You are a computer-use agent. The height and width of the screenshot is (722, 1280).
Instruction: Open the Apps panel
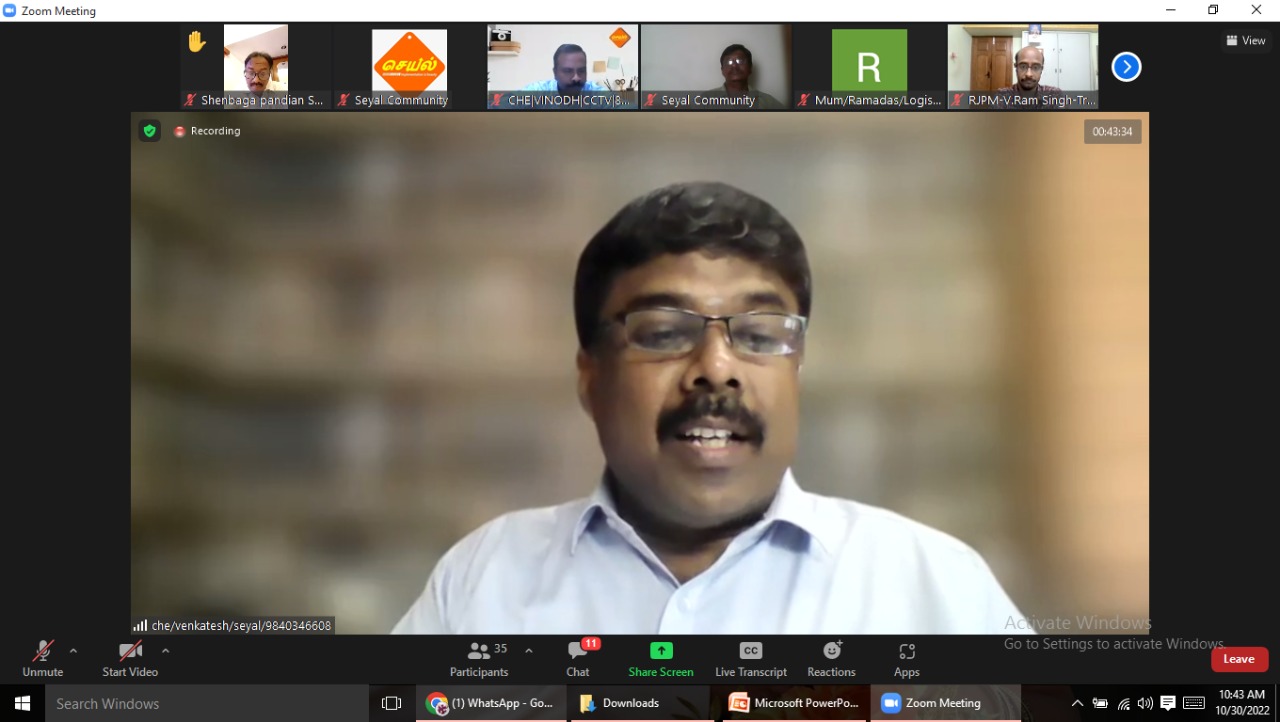906,660
